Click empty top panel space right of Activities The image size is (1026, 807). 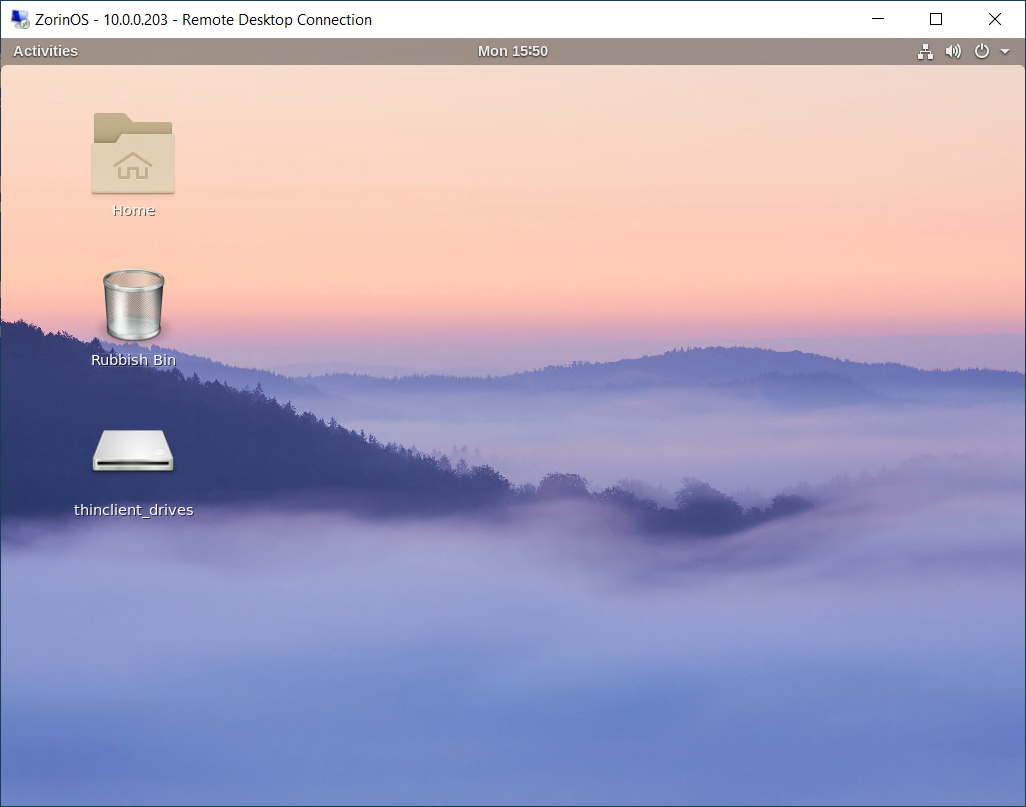tap(270, 51)
